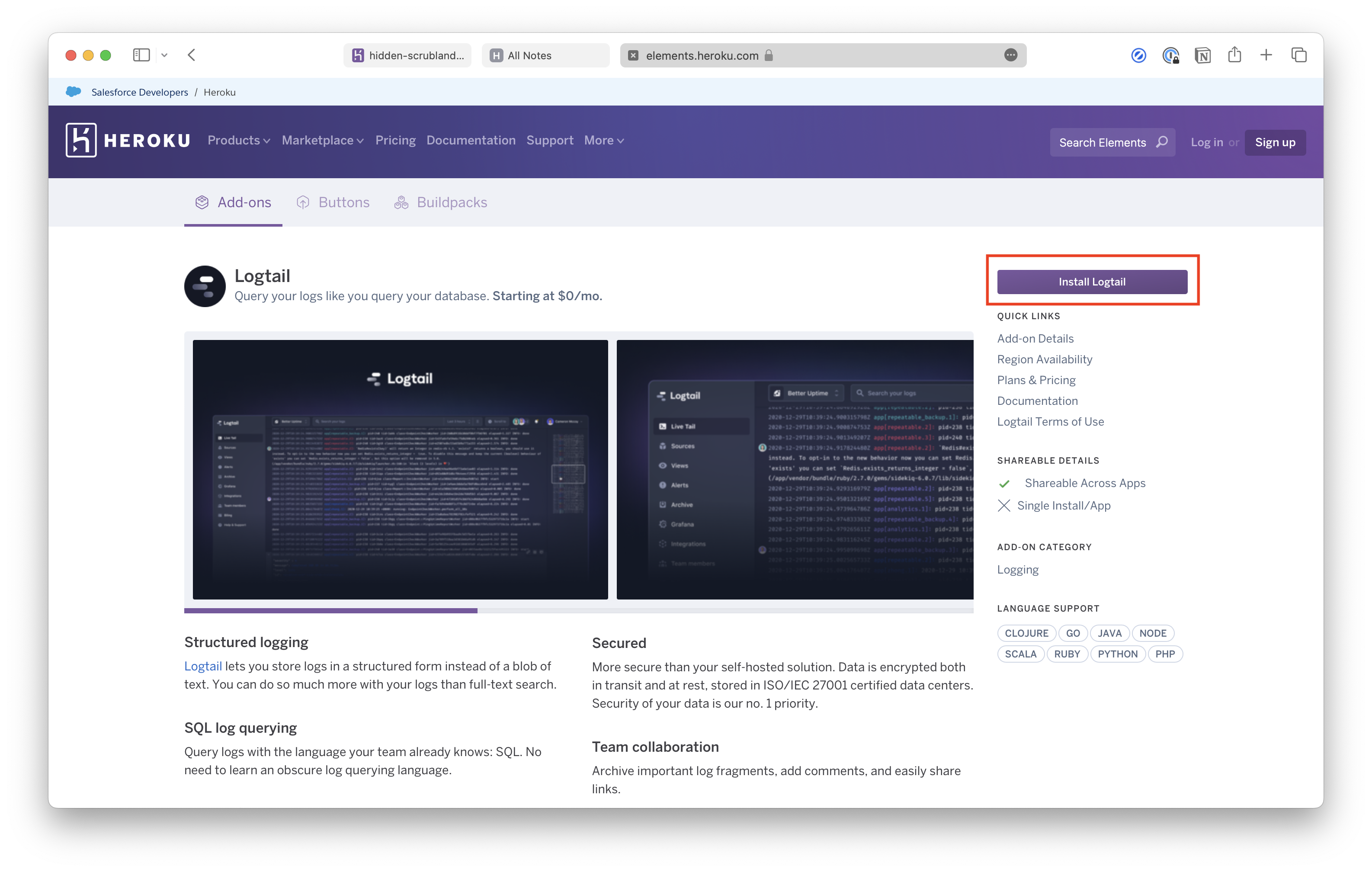This screenshot has height=872, width=1372.
Task: Expand the Products dropdown menu
Action: 239,140
